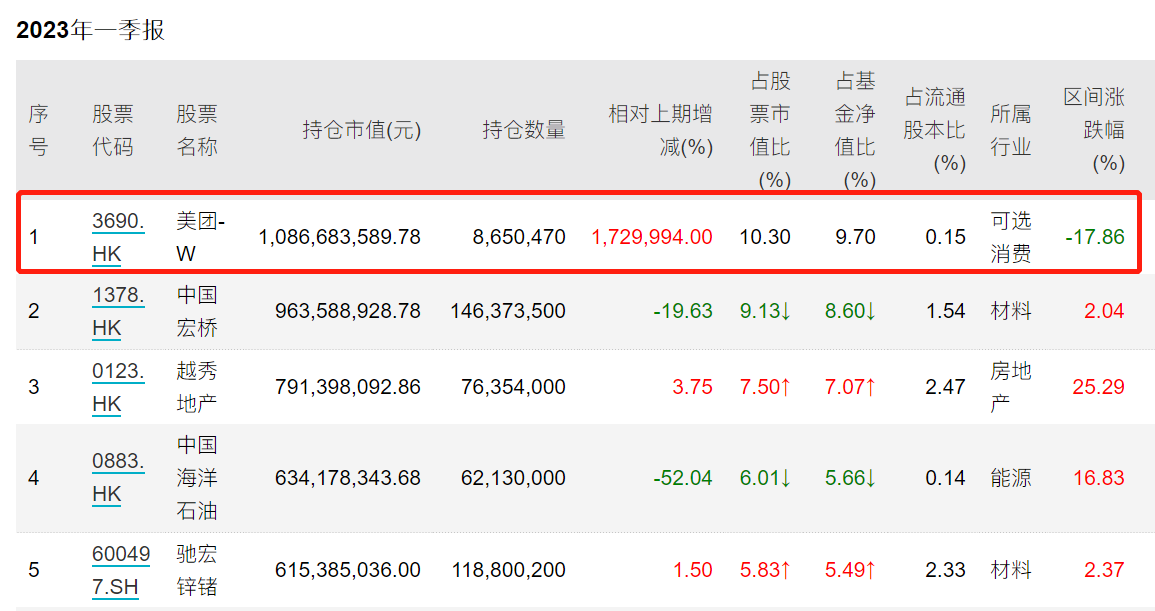Open the 1378.HK stock code link
Screen dimensions: 1155x611
point(117,311)
